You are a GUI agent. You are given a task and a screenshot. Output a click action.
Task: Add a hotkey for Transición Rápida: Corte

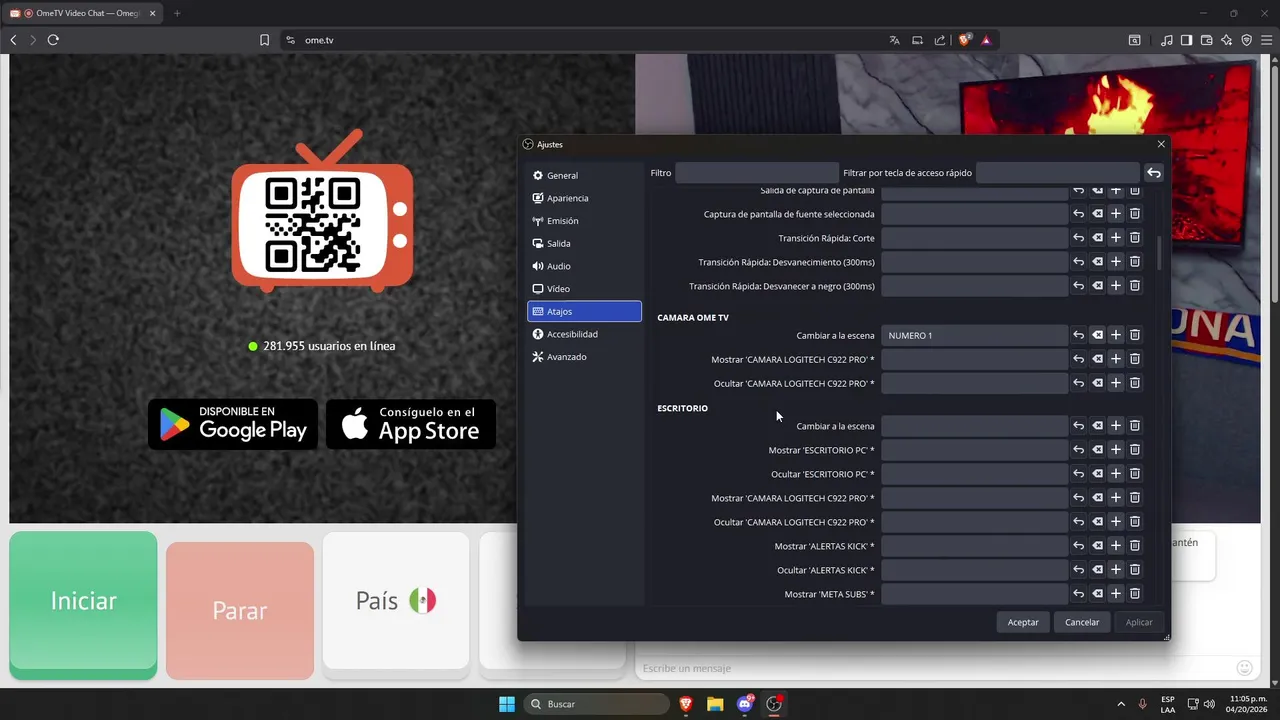click(x=1116, y=238)
